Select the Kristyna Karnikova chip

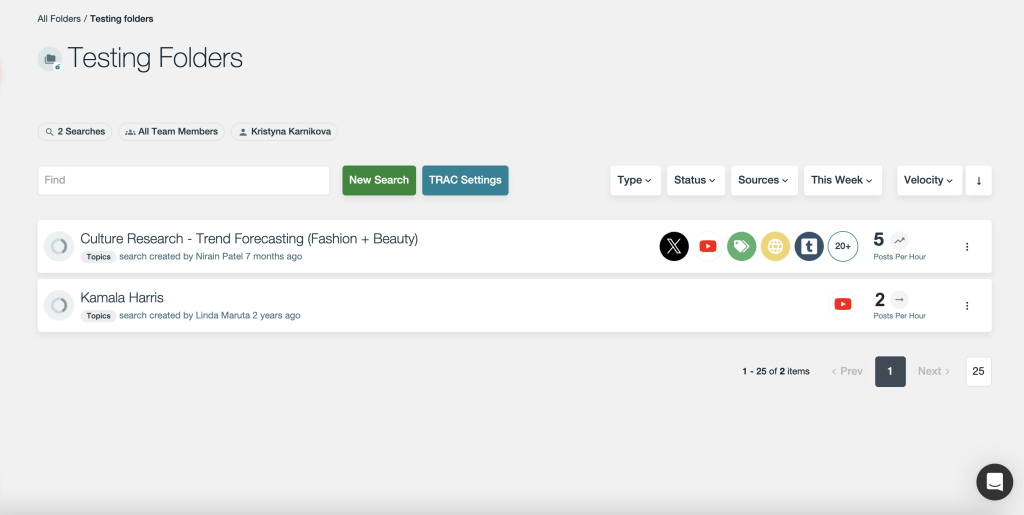pyautogui.click(x=285, y=132)
